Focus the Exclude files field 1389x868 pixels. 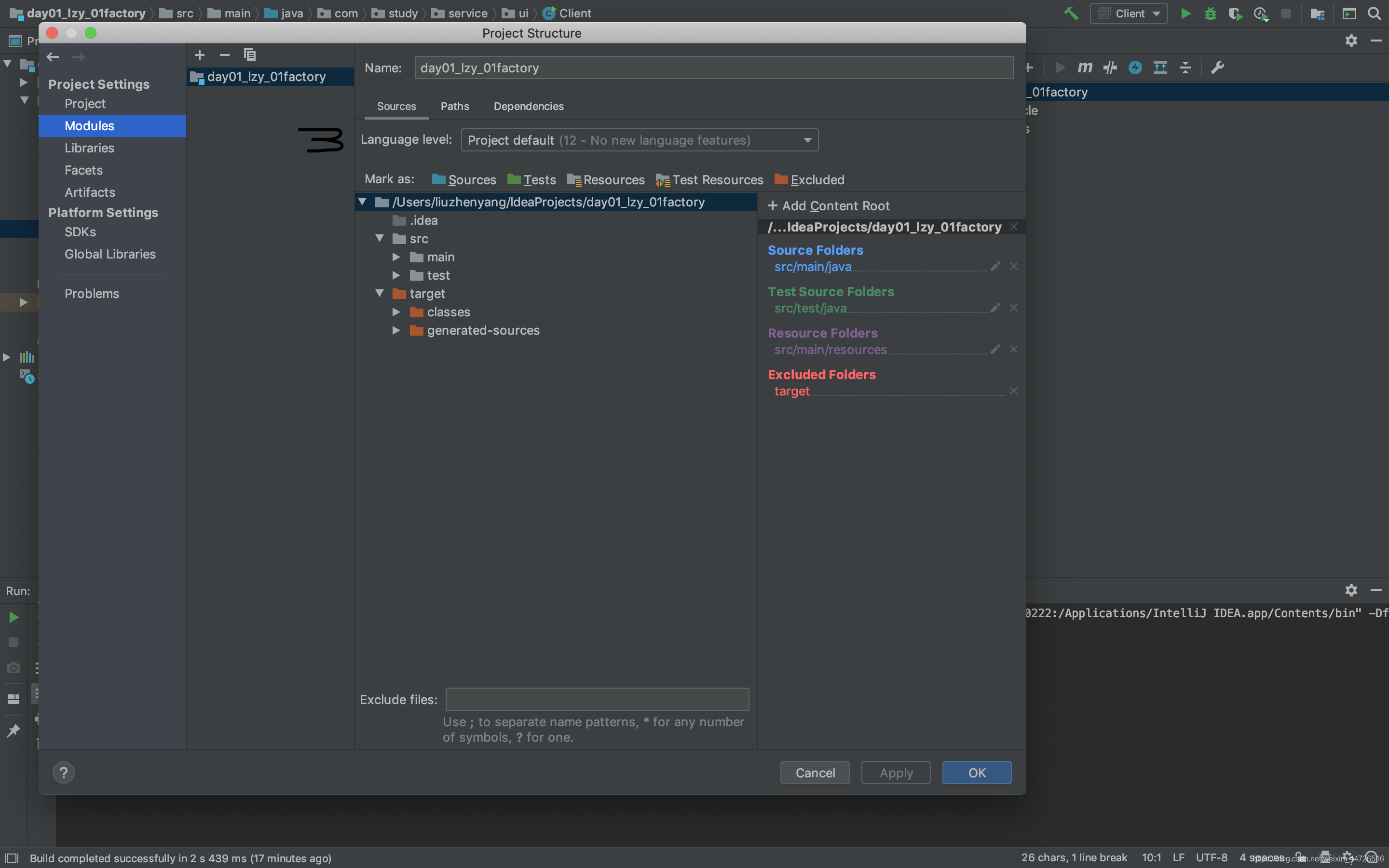point(598,699)
